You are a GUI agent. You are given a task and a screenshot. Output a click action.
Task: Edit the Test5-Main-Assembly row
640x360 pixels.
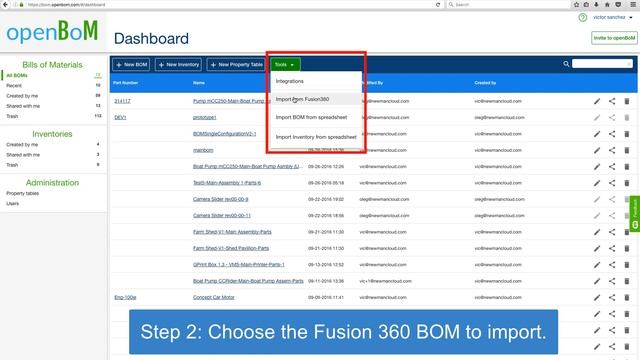(x=597, y=183)
